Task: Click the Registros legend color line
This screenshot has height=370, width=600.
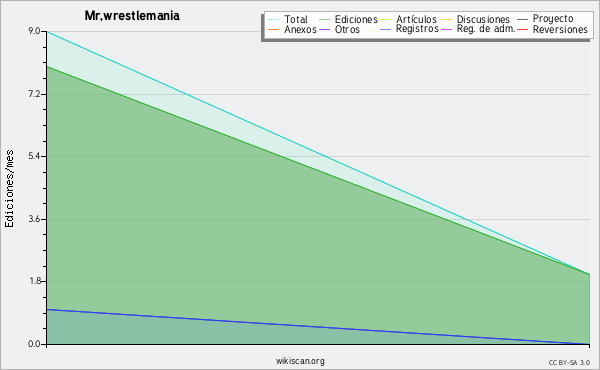Action: [x=386, y=29]
